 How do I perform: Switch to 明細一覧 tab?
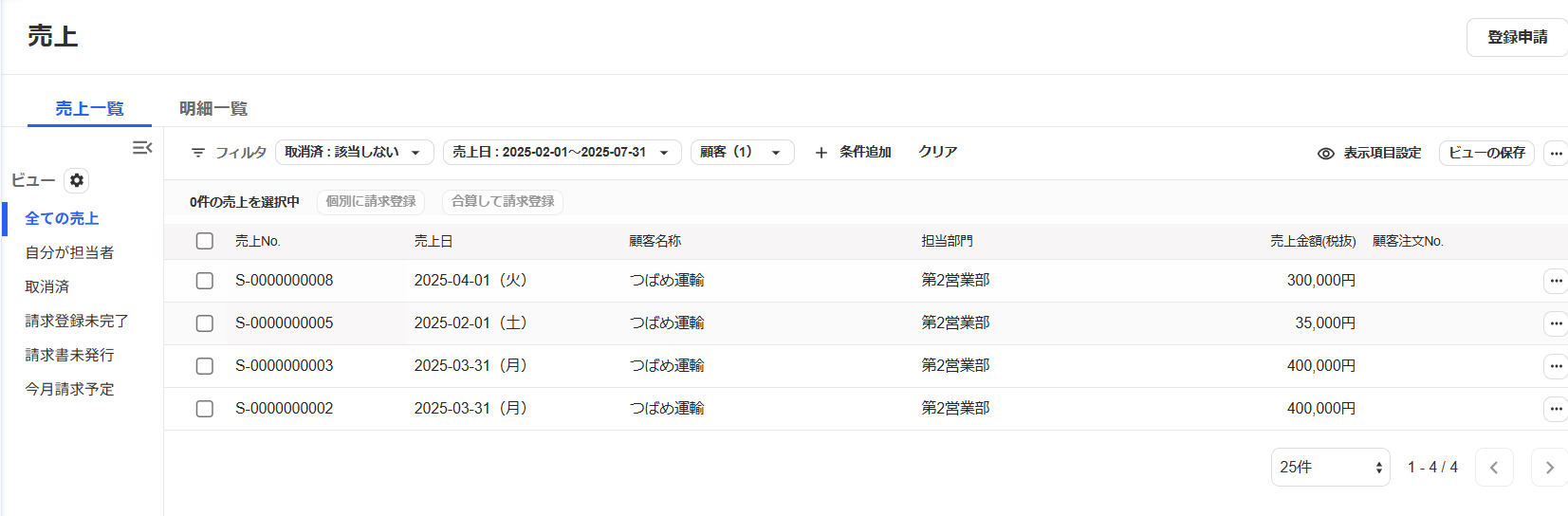tap(213, 108)
